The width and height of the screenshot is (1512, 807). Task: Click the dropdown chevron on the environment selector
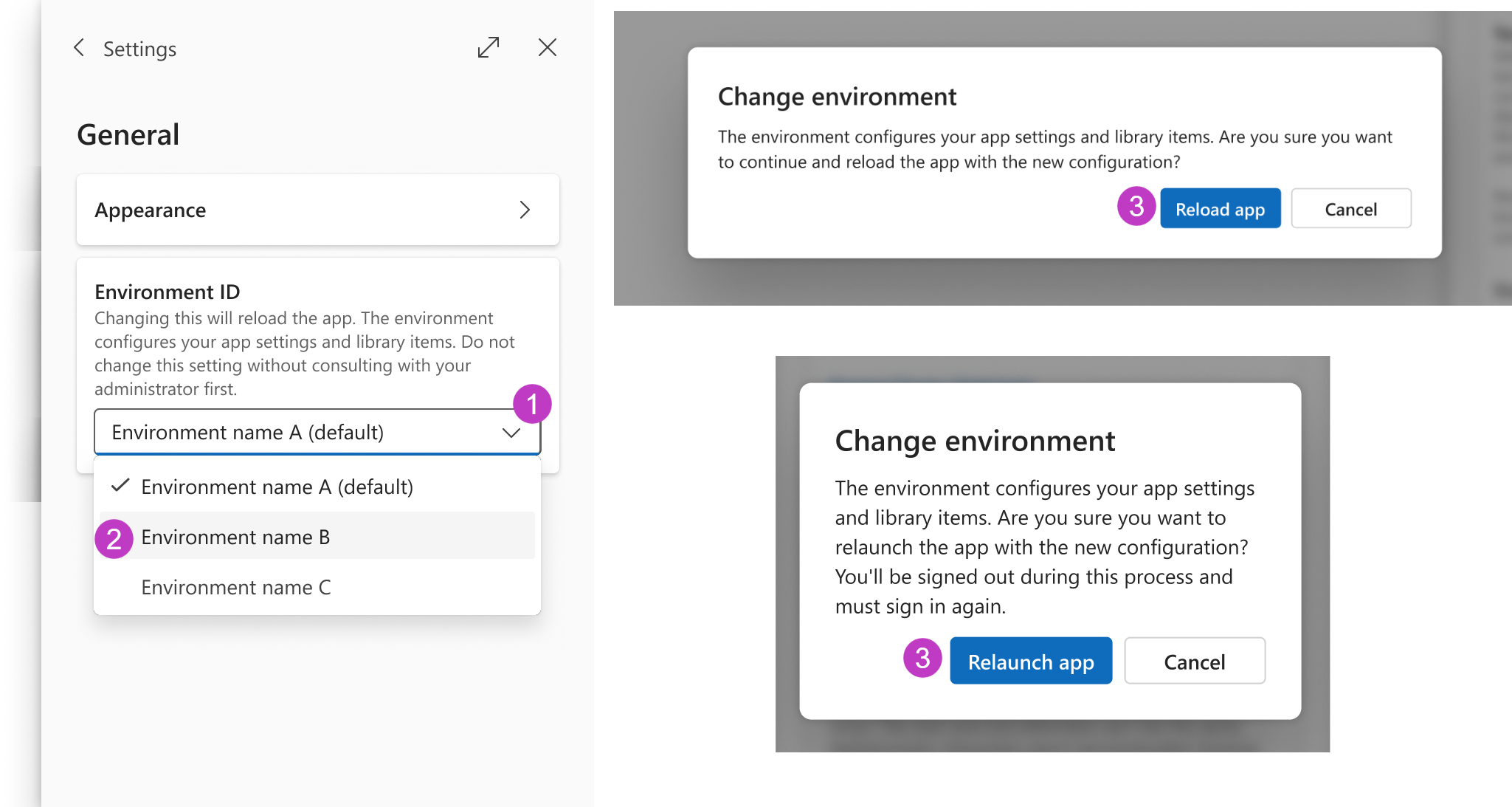[x=511, y=433]
